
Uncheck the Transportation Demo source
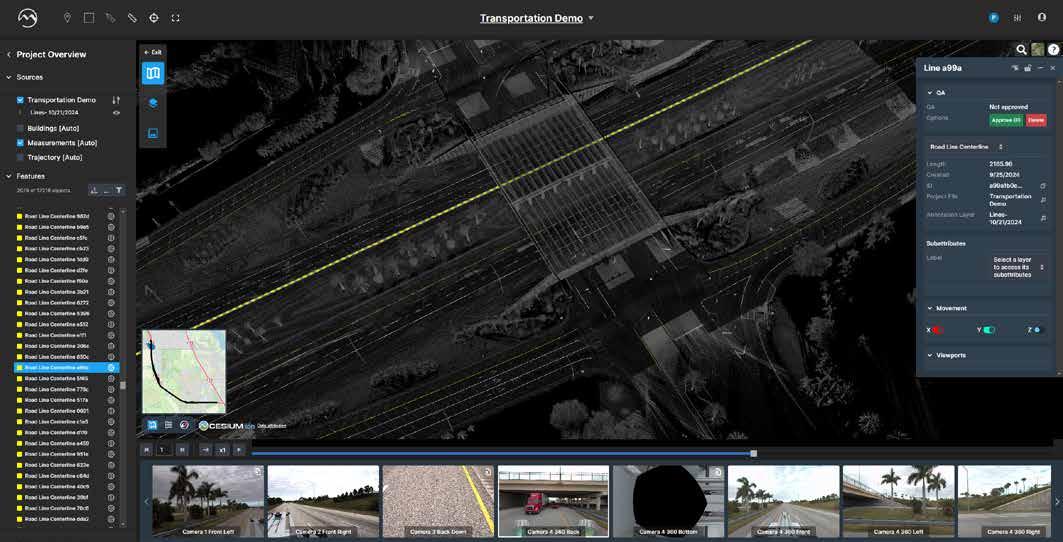pos(20,100)
